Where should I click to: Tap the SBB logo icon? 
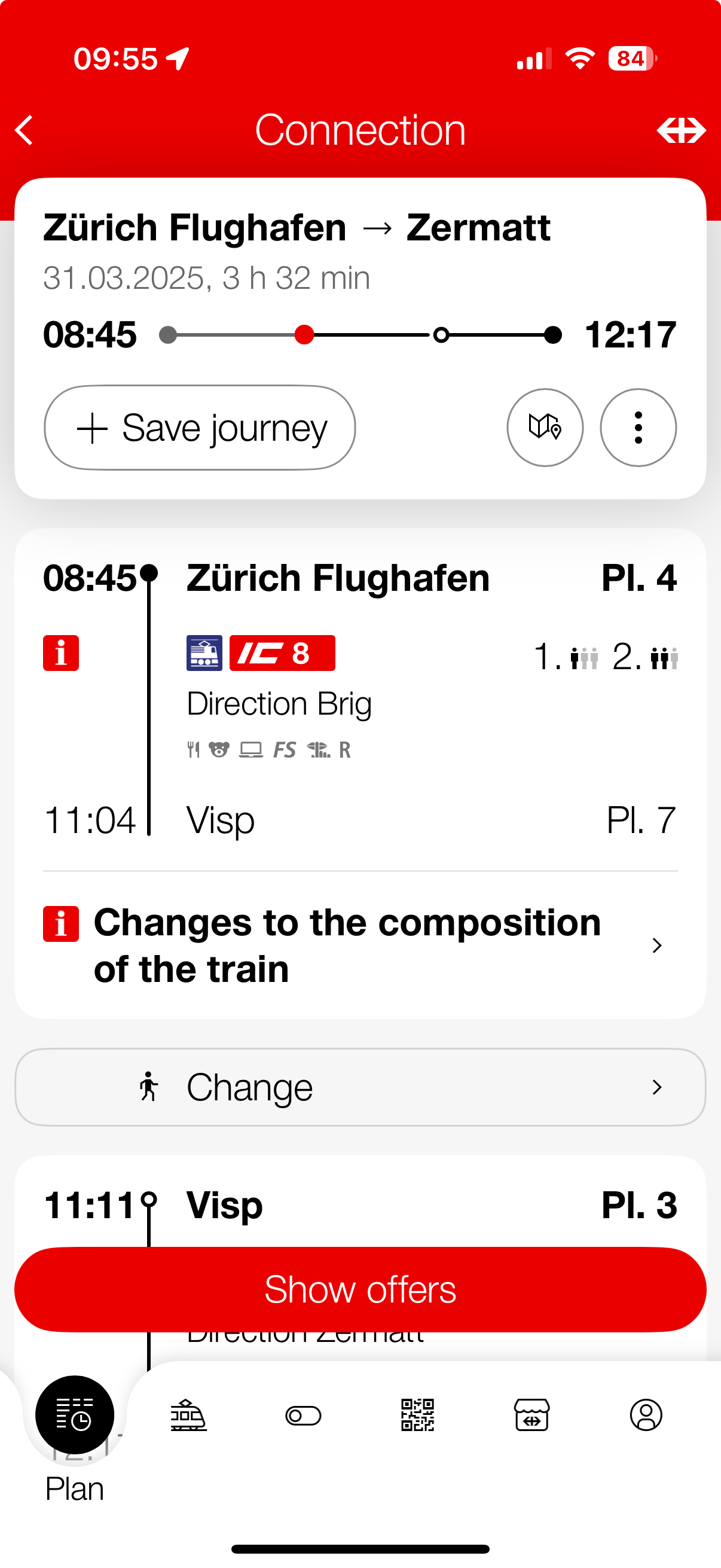coord(681,130)
